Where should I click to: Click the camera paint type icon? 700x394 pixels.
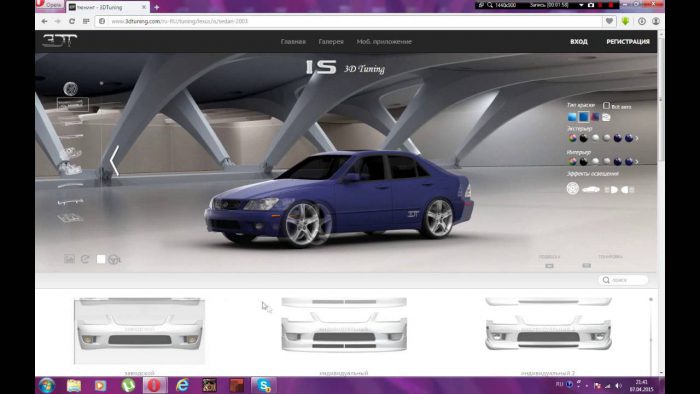tap(606, 117)
